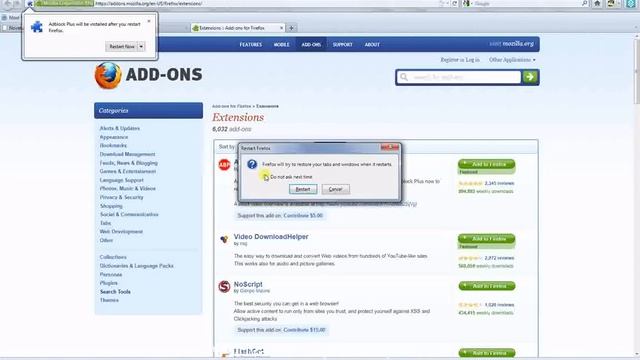Screen dimensions: 640x360
Task: Open the Shopping category
Action: click(x=111, y=206)
